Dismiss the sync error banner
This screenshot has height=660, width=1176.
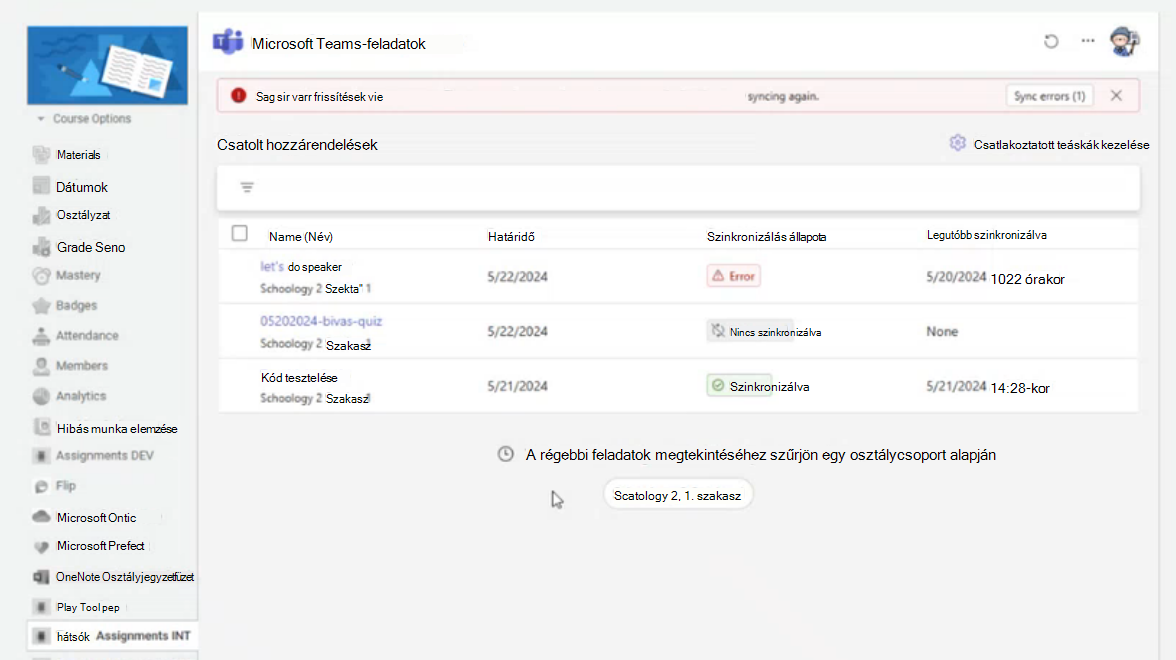[x=1116, y=95]
